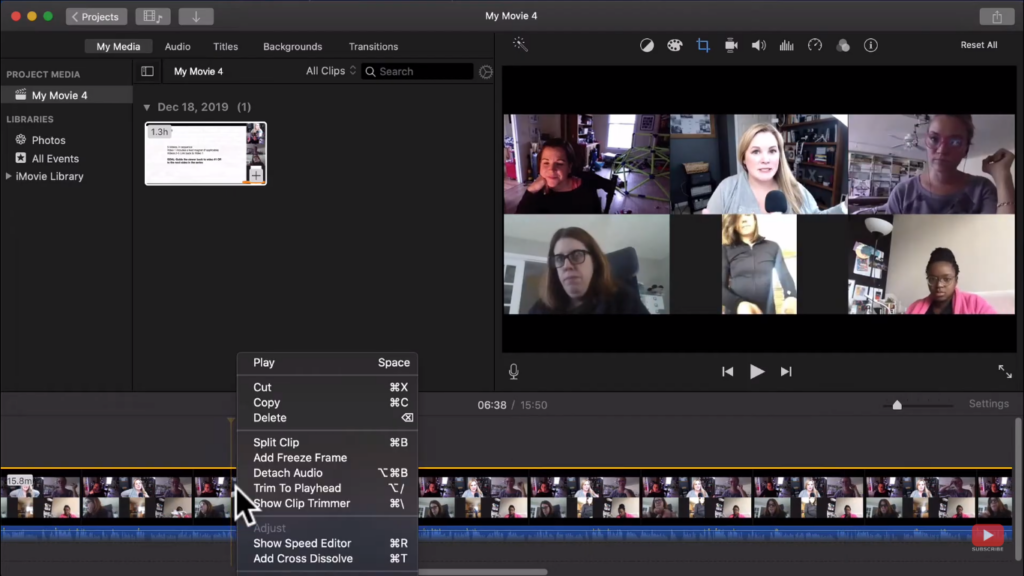
Task: Click the blue audio waveform track
Action: [506, 534]
